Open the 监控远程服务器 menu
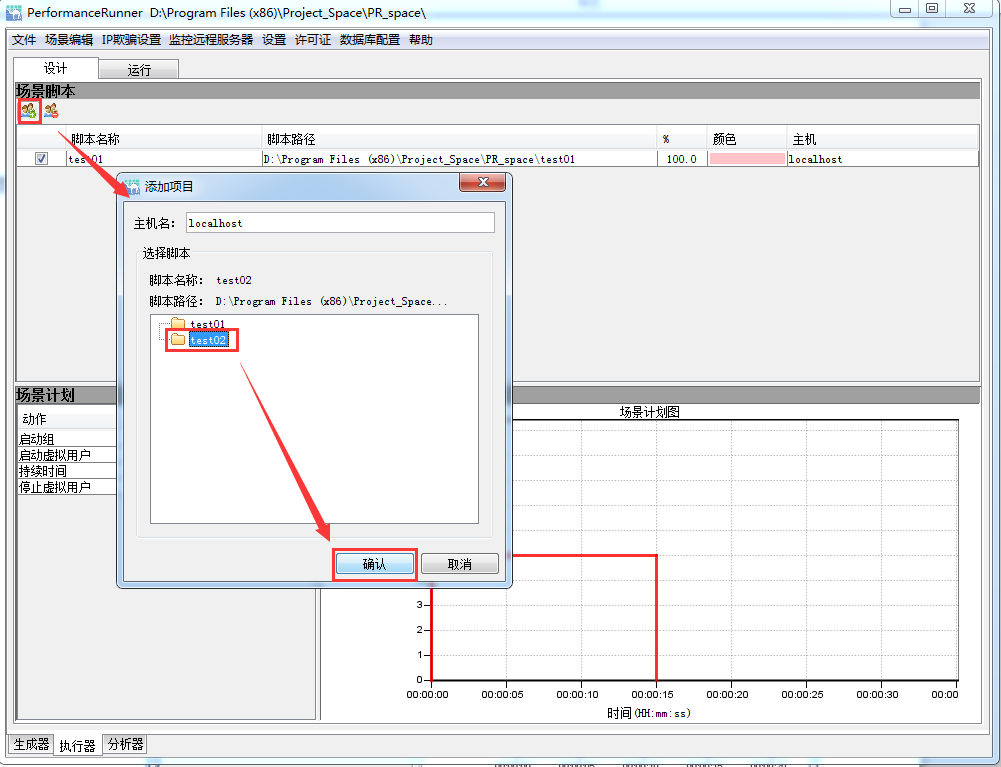 (x=211, y=40)
